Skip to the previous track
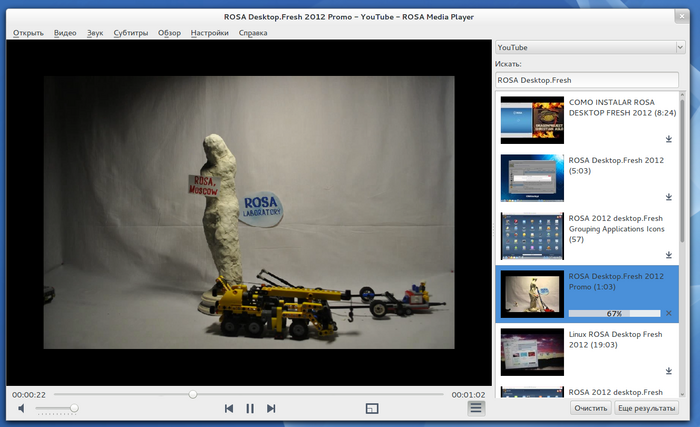This screenshot has width=700, height=427. point(229,408)
